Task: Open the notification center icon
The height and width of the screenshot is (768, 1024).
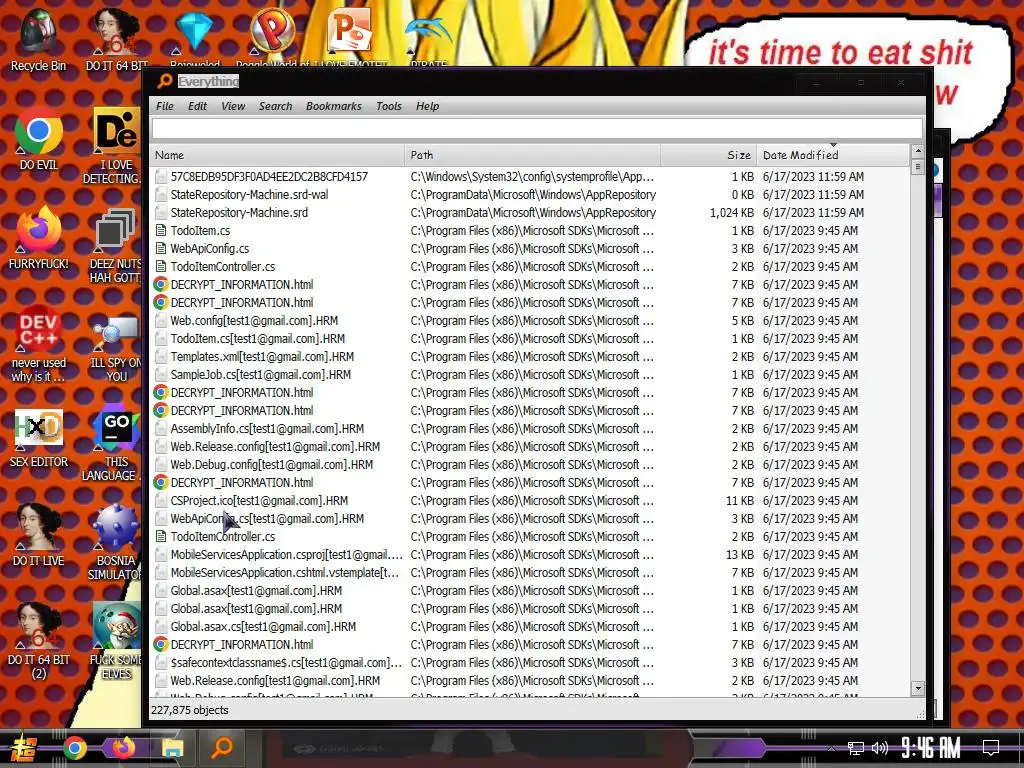Action: [991, 748]
